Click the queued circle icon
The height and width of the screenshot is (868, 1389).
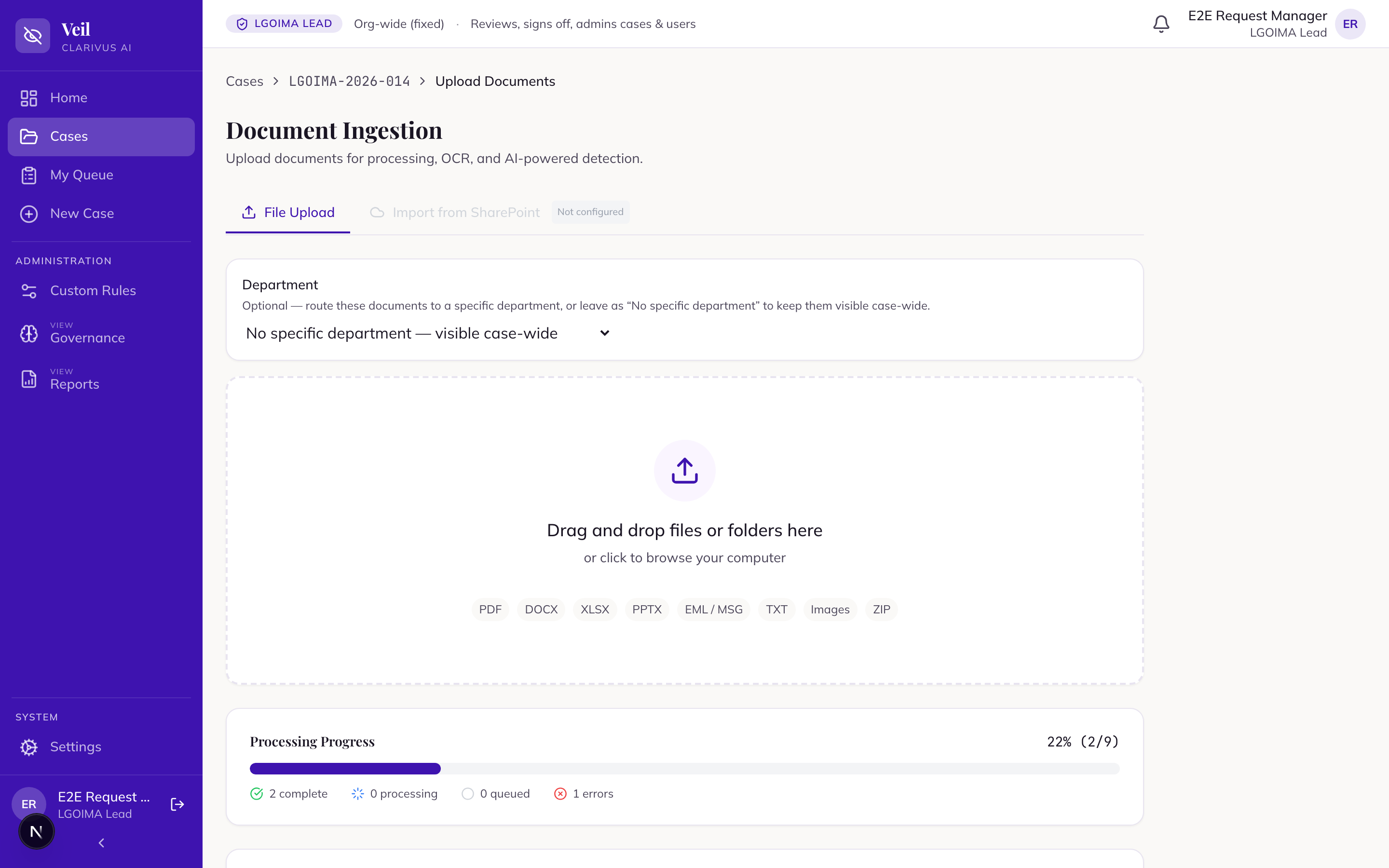pyautogui.click(x=468, y=794)
